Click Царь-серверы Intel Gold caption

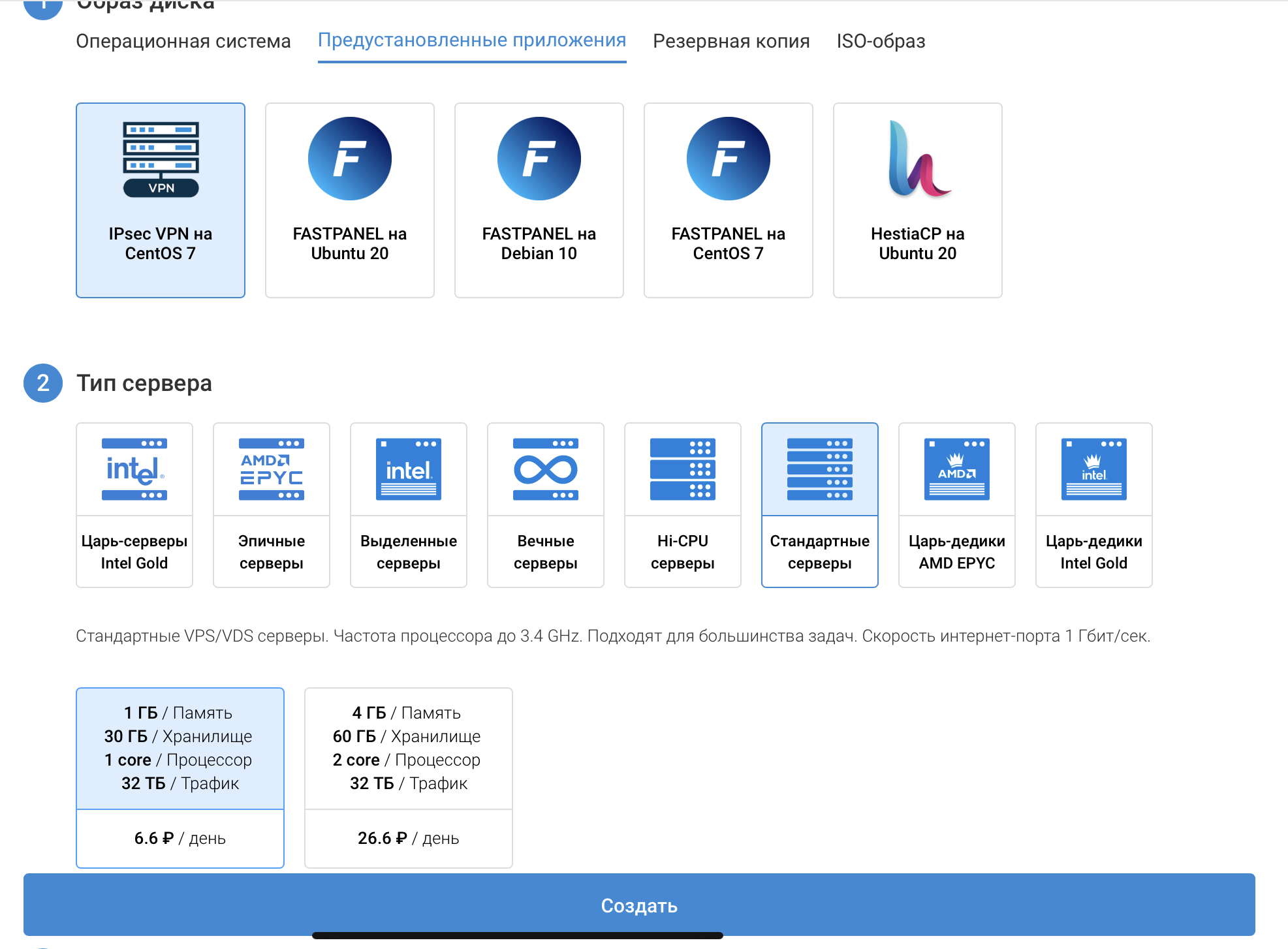tap(134, 552)
